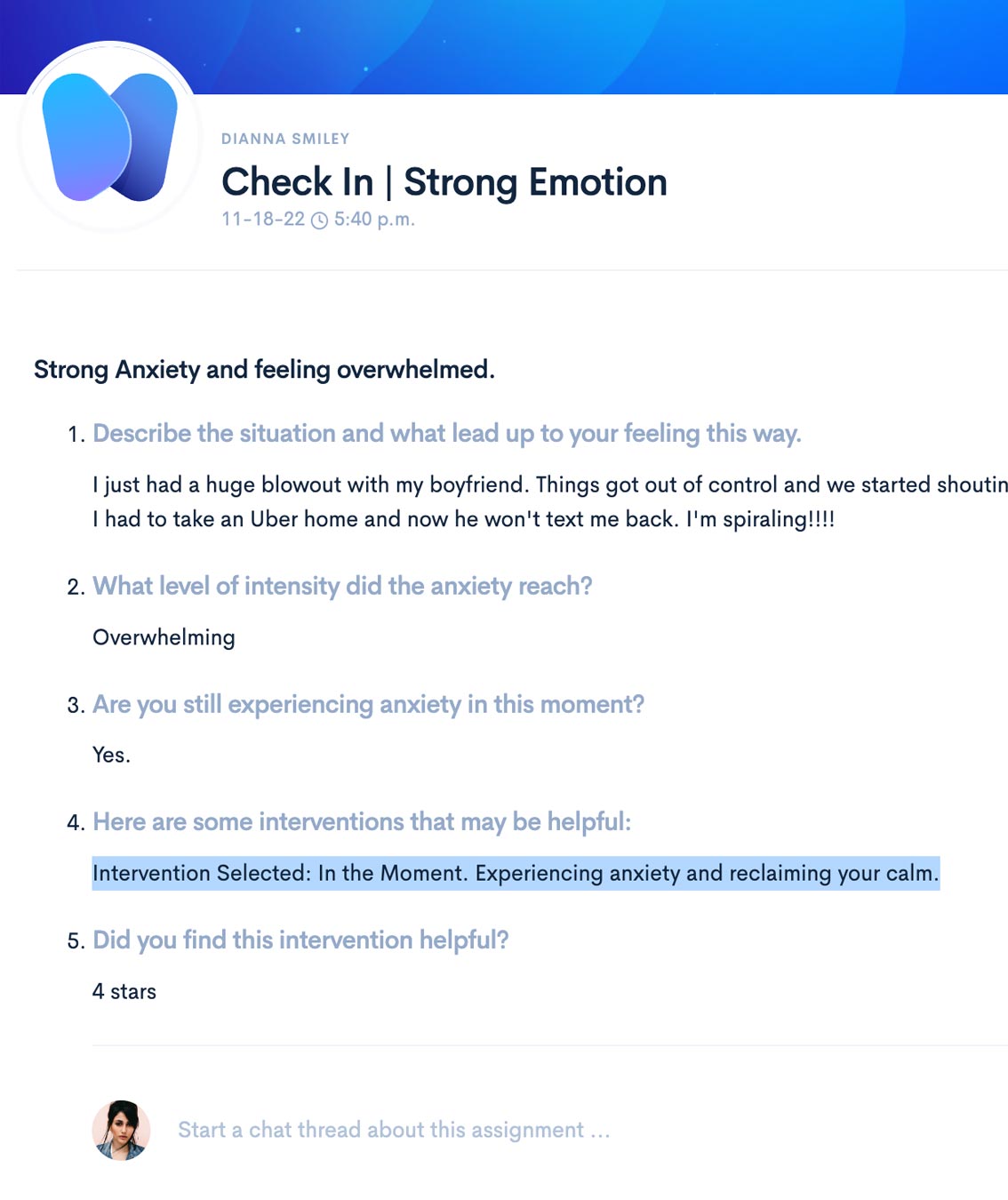Click the 'Strong Anxiety and feeling overwhelmed.' heading
1008x1200 pixels.
[264, 369]
